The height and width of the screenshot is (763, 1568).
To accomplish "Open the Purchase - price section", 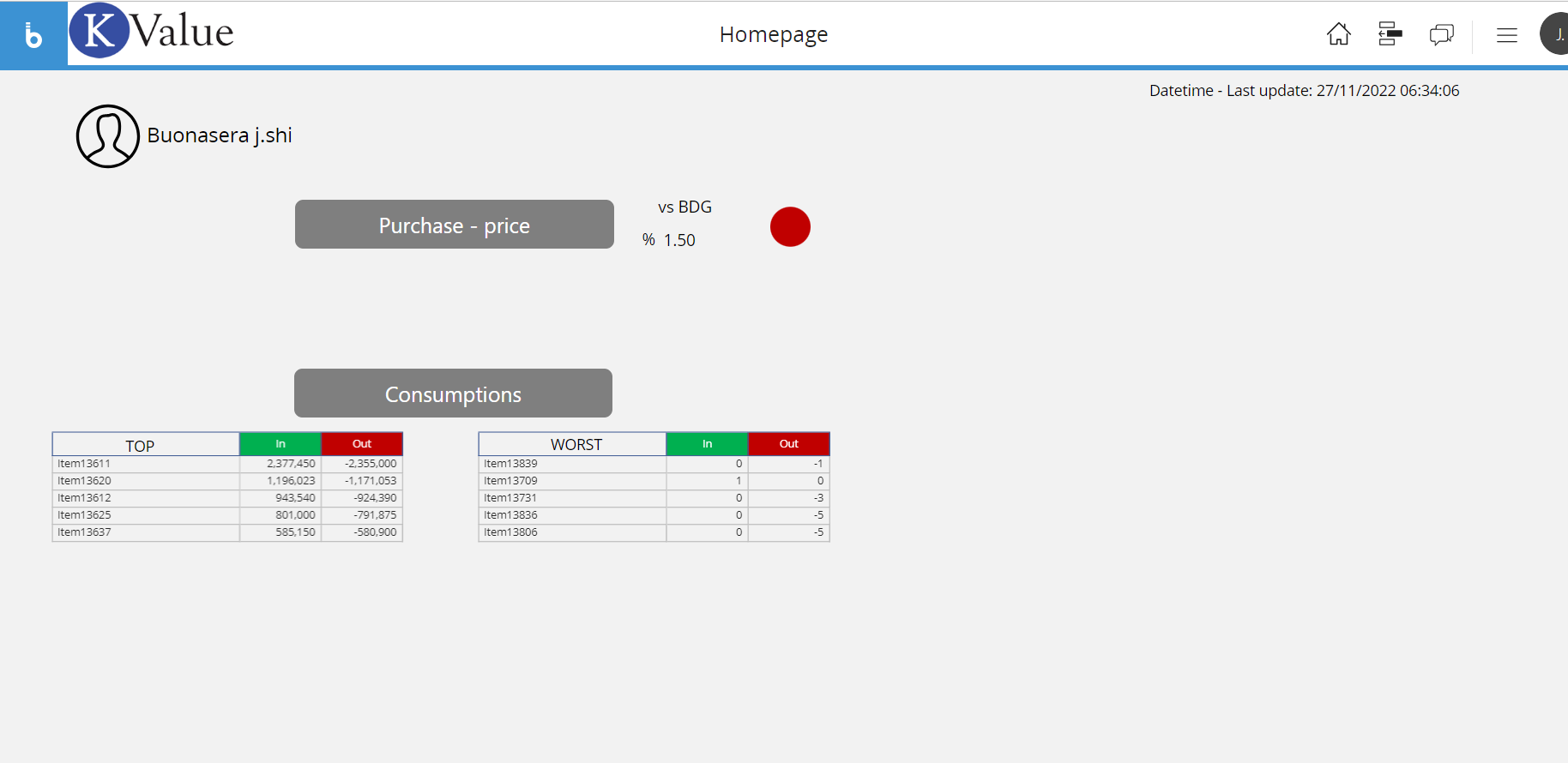I will [454, 225].
